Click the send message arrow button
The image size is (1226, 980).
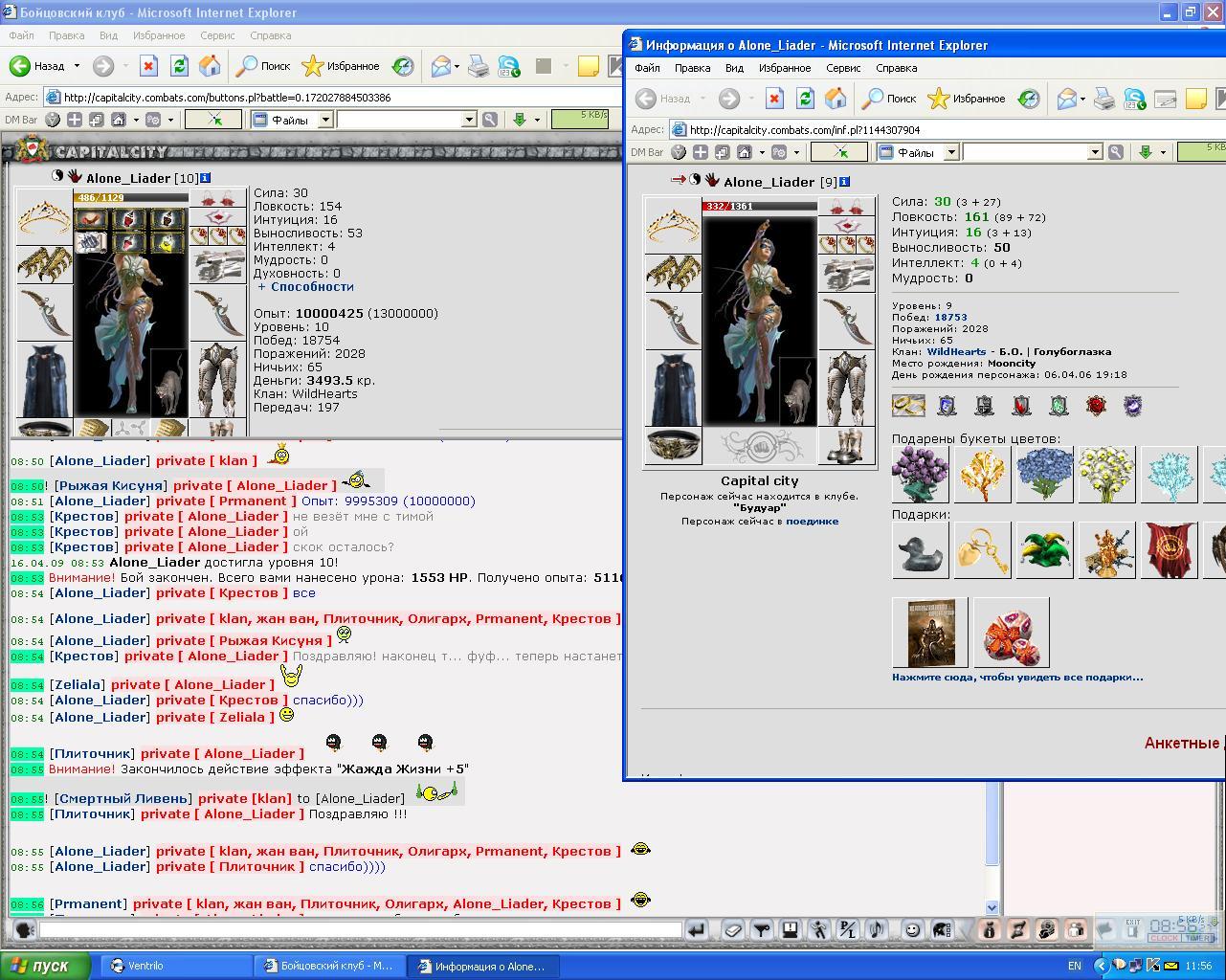tap(697, 929)
